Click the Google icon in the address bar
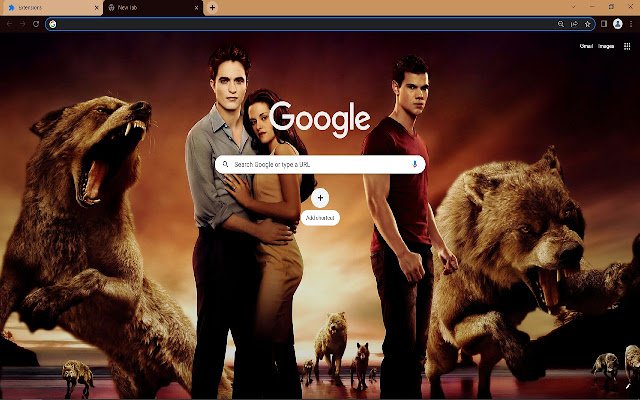The height and width of the screenshot is (400, 640). (53, 24)
